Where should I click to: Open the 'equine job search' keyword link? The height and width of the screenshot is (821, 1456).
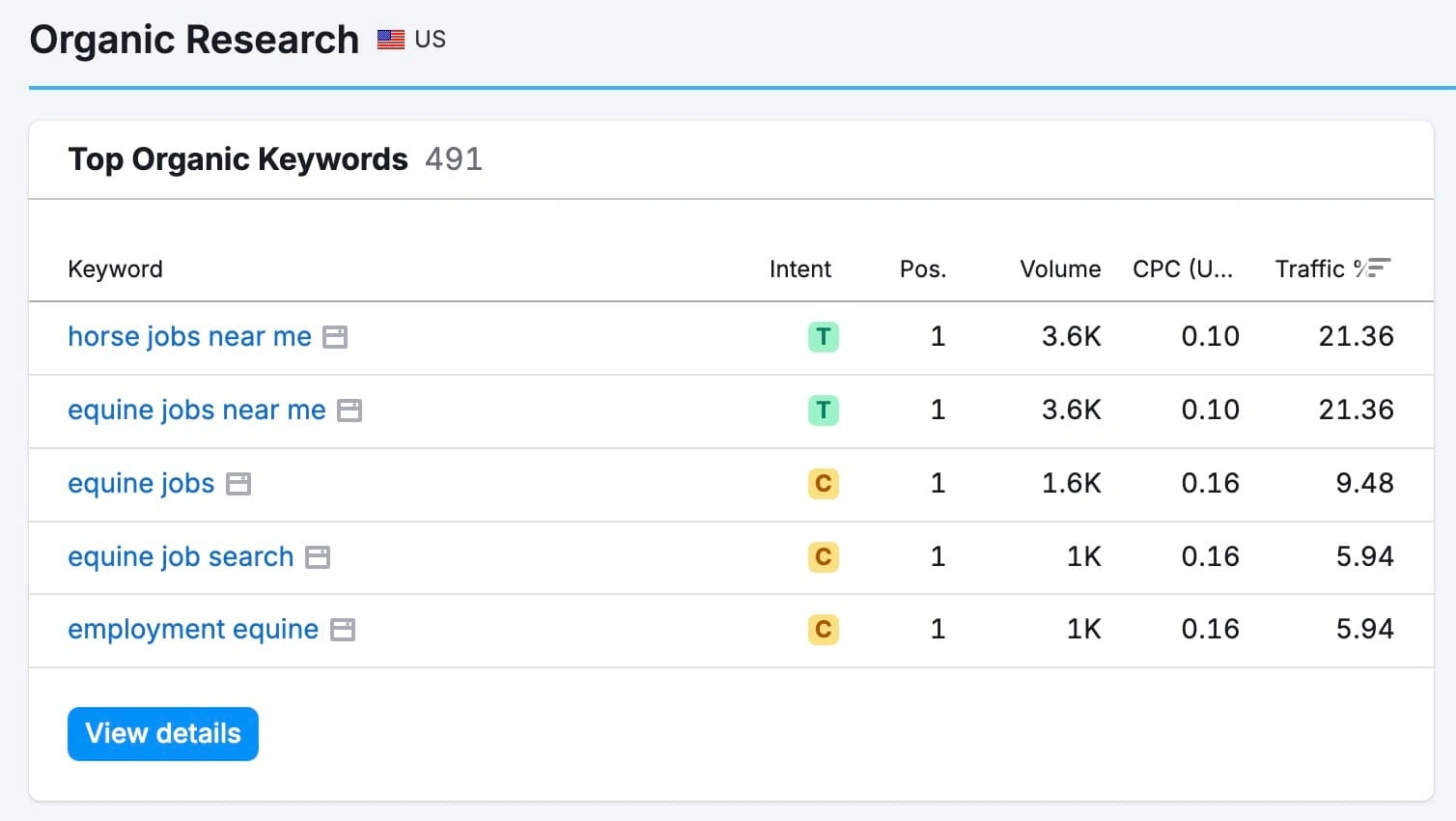click(x=181, y=556)
